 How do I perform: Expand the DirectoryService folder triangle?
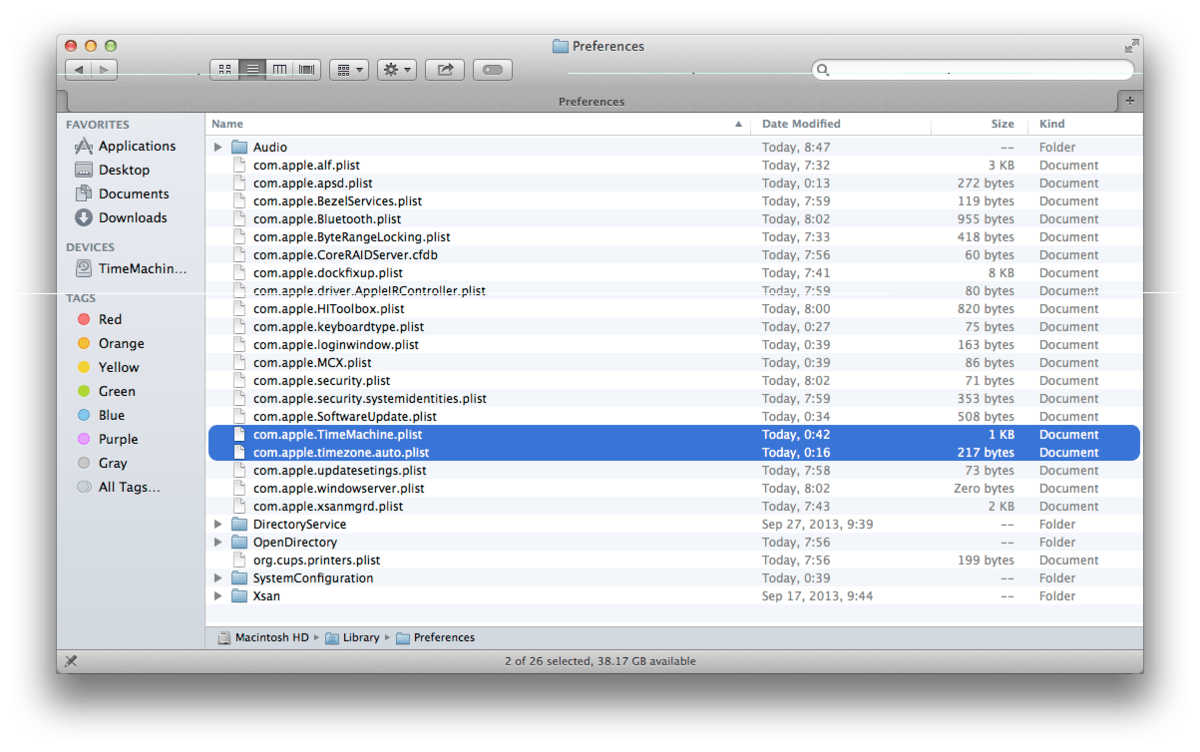pos(218,524)
